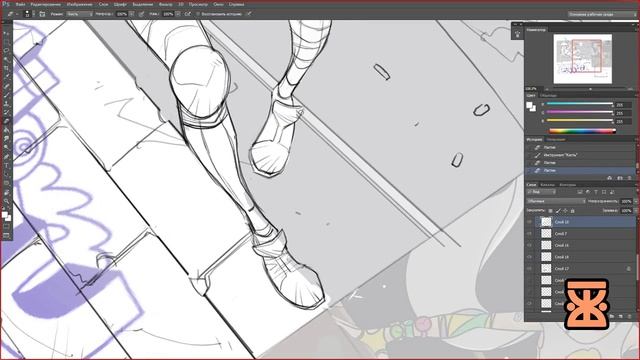
Task: Lock layer position icon
Action: point(565,211)
